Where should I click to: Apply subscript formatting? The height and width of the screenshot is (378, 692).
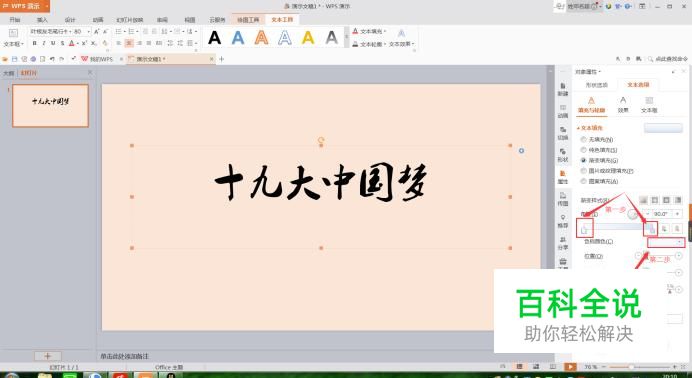point(94,43)
